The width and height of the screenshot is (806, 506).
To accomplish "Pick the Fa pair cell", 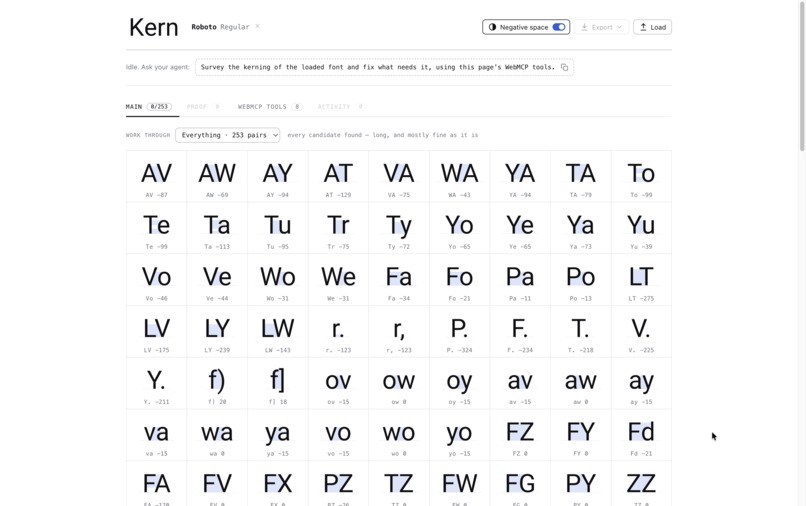I will pyautogui.click(x=399, y=280).
